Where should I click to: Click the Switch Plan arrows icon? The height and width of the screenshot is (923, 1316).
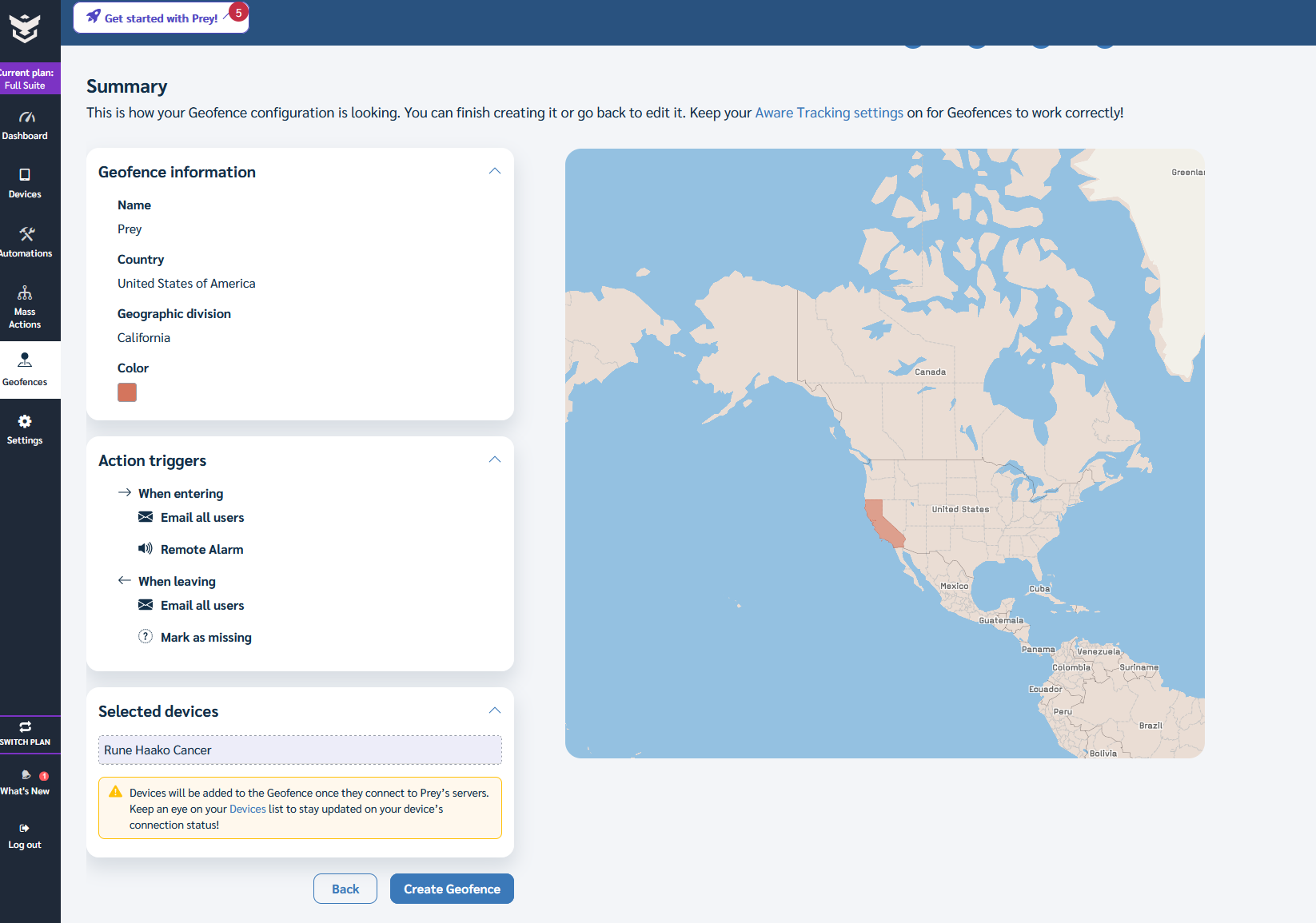[25, 726]
